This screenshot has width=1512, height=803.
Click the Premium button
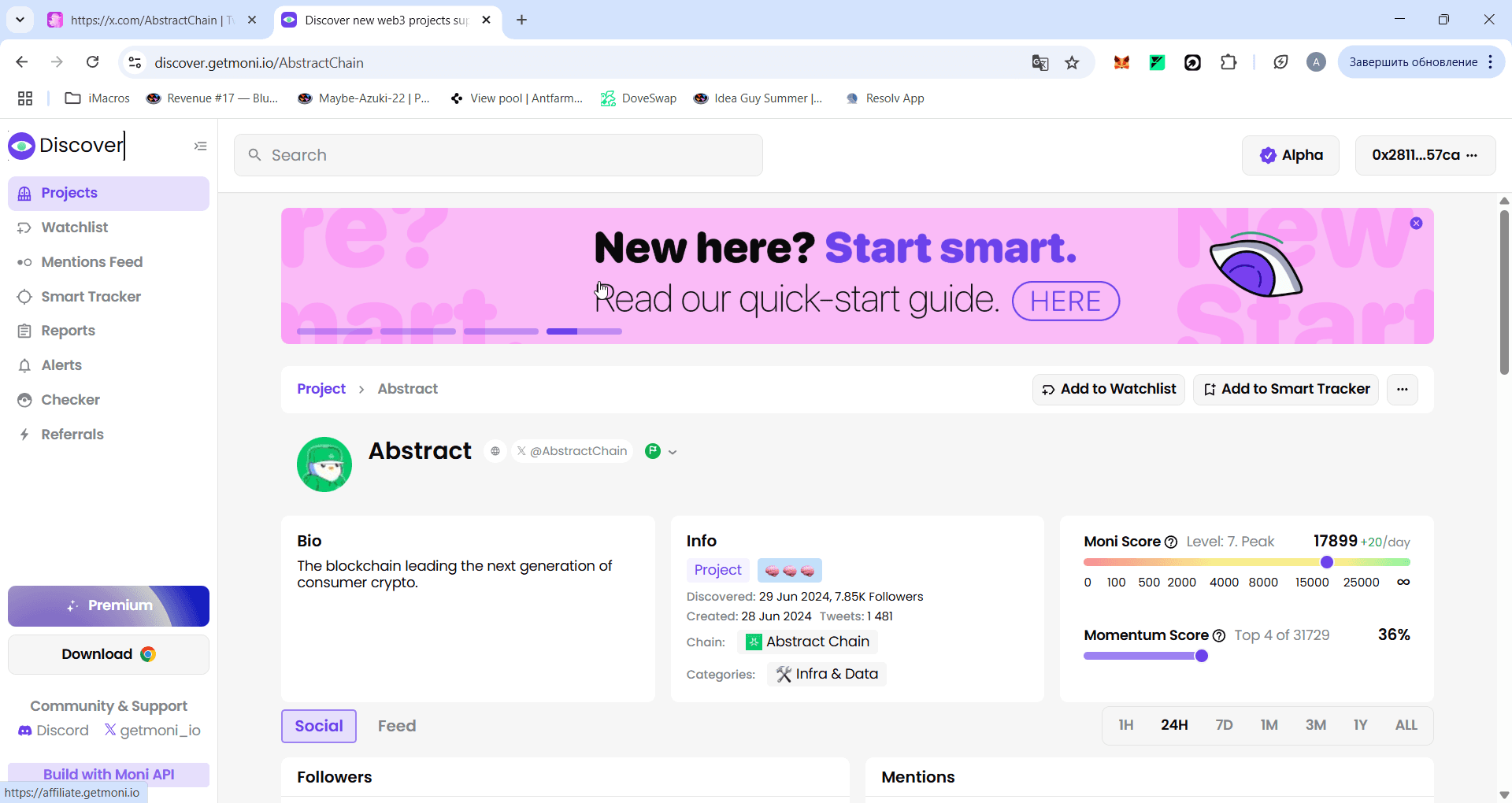click(109, 606)
